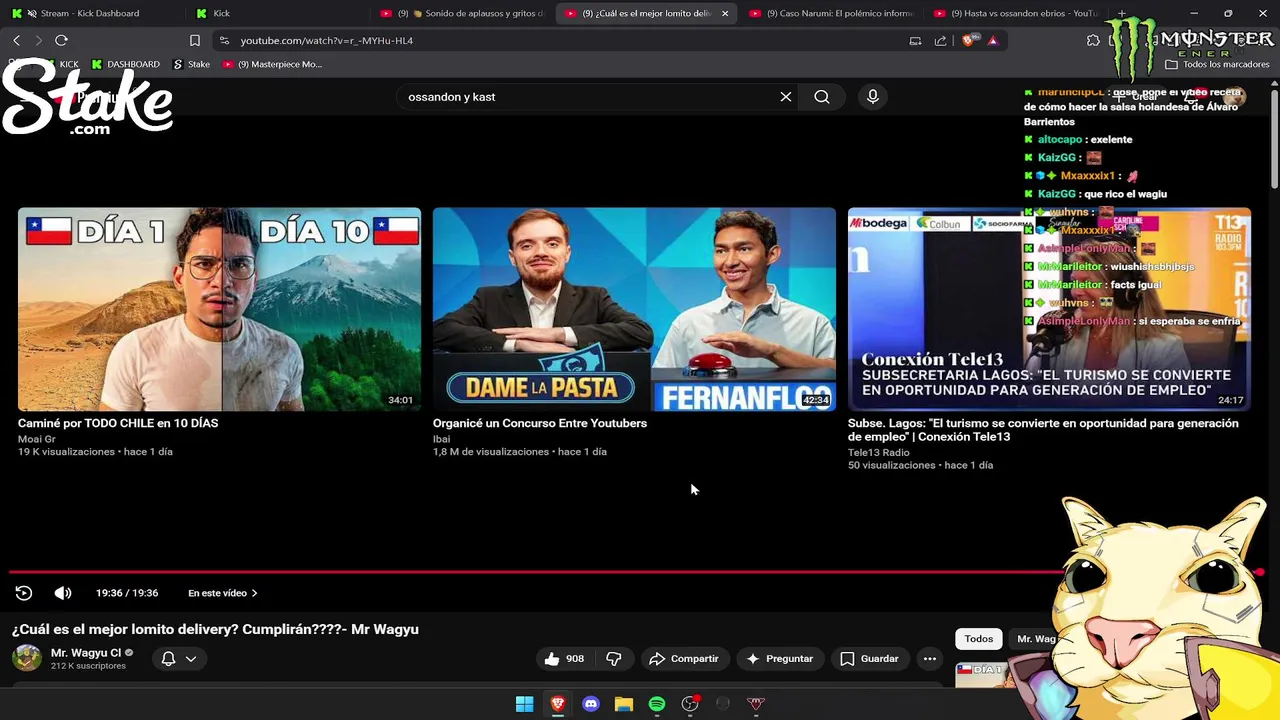The height and width of the screenshot is (720, 1280).
Task: Mute the video with the speaker icon
Action: 63,593
